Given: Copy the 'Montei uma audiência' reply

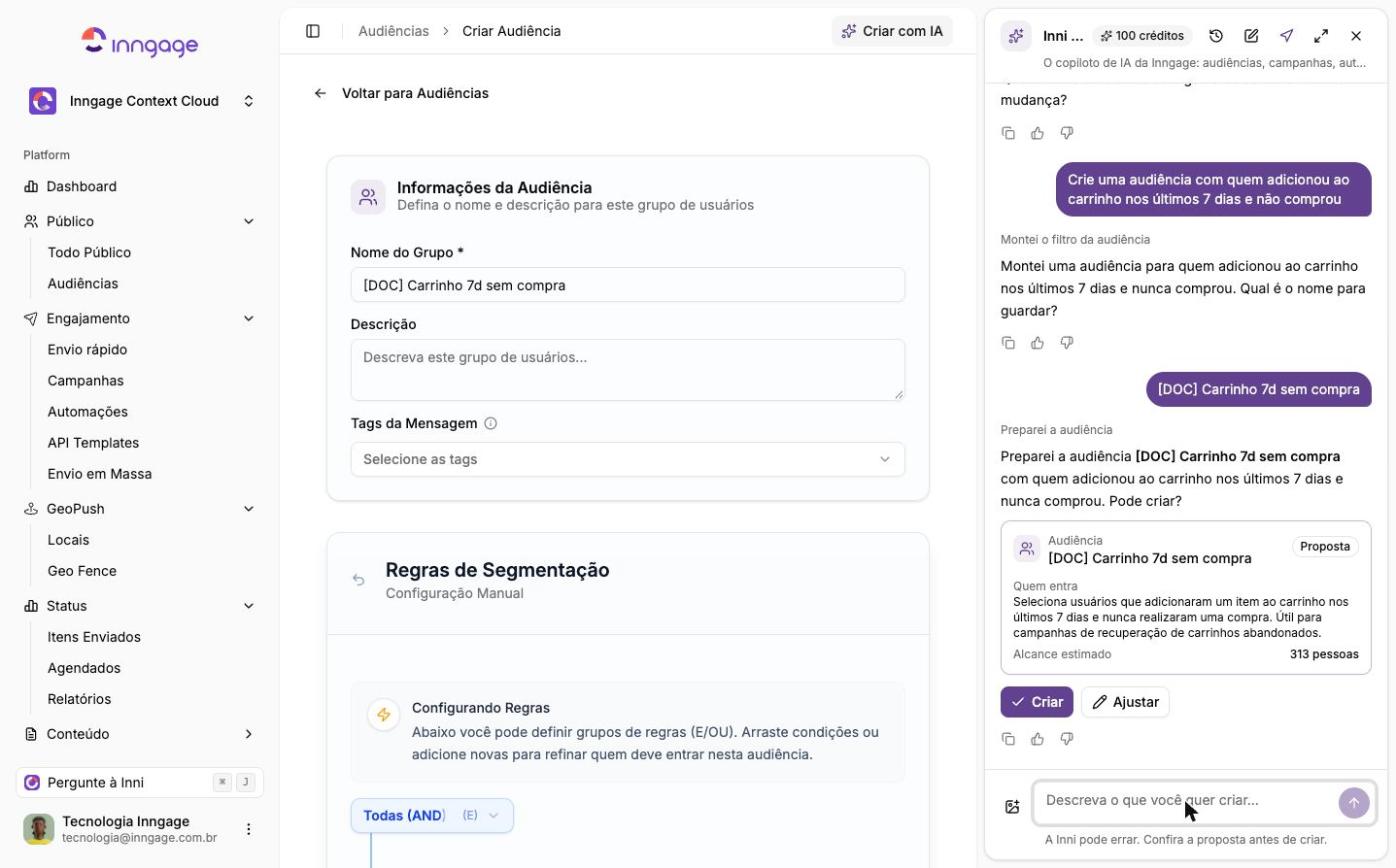Looking at the screenshot, I should pyautogui.click(x=1008, y=343).
